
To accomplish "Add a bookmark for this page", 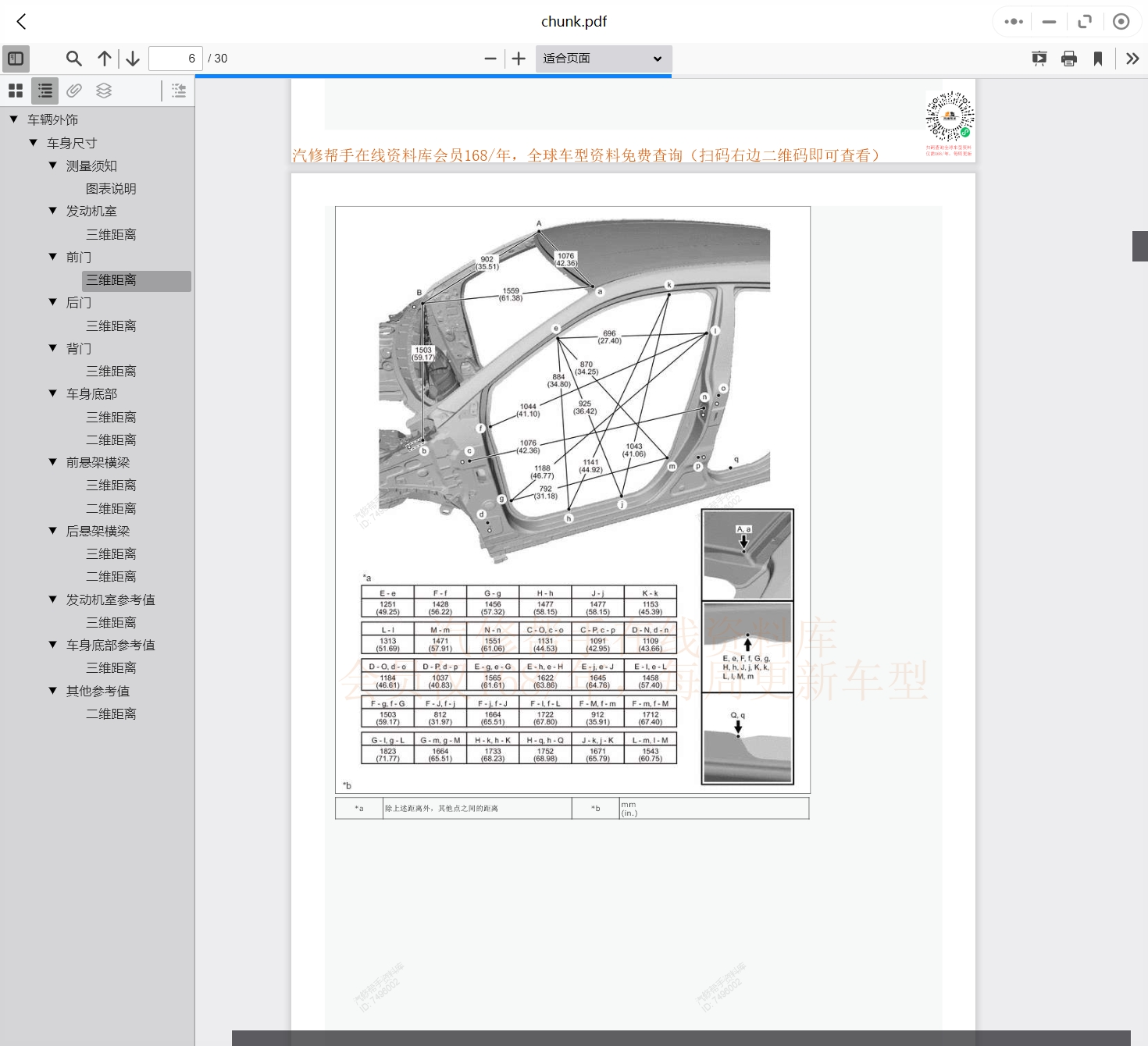I will (1099, 58).
